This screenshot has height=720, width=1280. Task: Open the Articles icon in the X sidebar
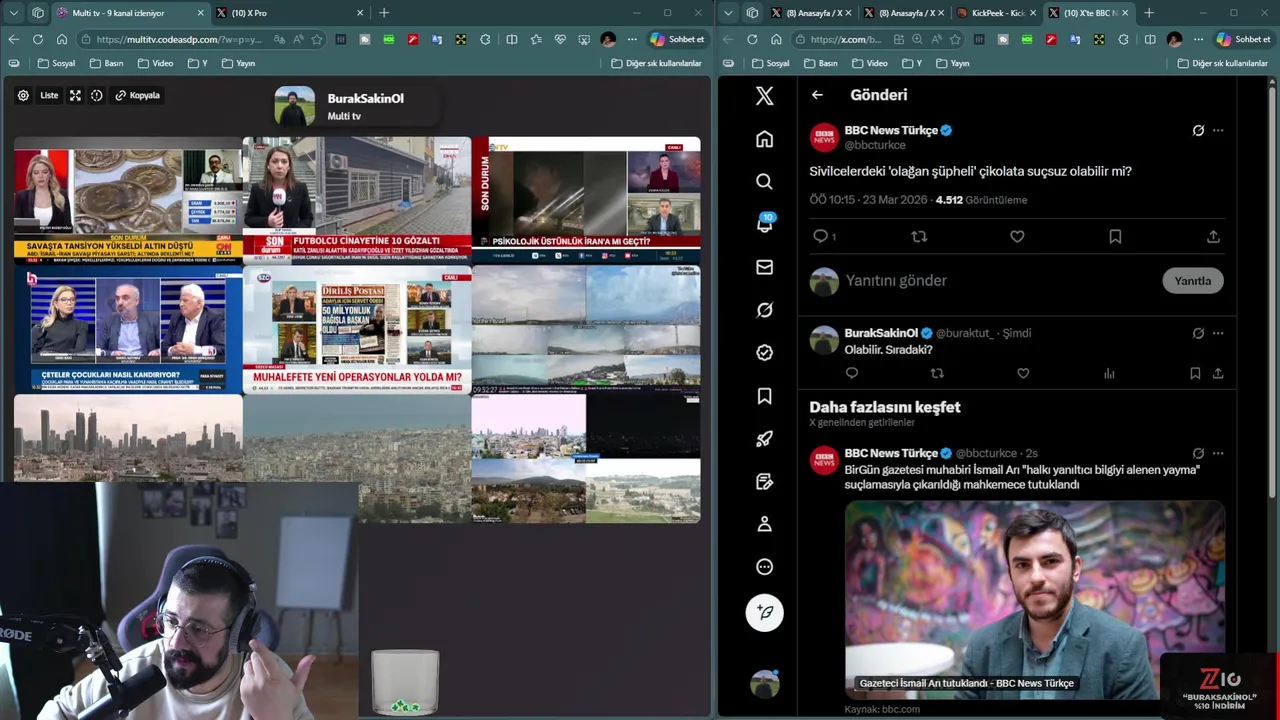pos(764,481)
